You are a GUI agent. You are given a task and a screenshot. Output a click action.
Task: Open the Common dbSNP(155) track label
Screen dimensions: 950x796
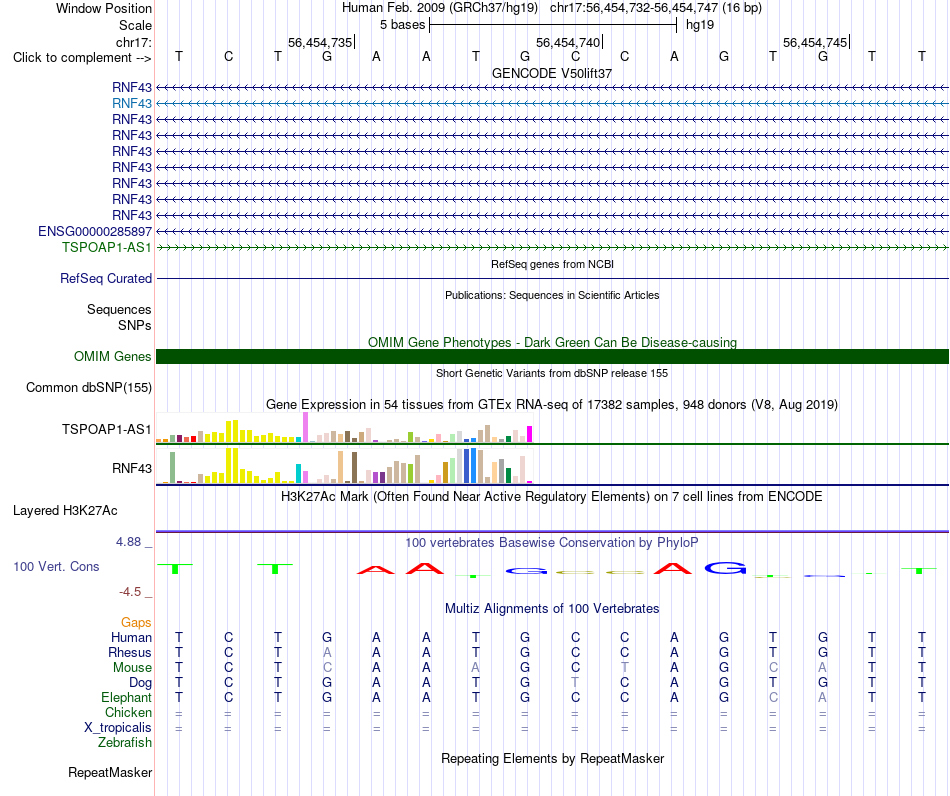point(89,388)
